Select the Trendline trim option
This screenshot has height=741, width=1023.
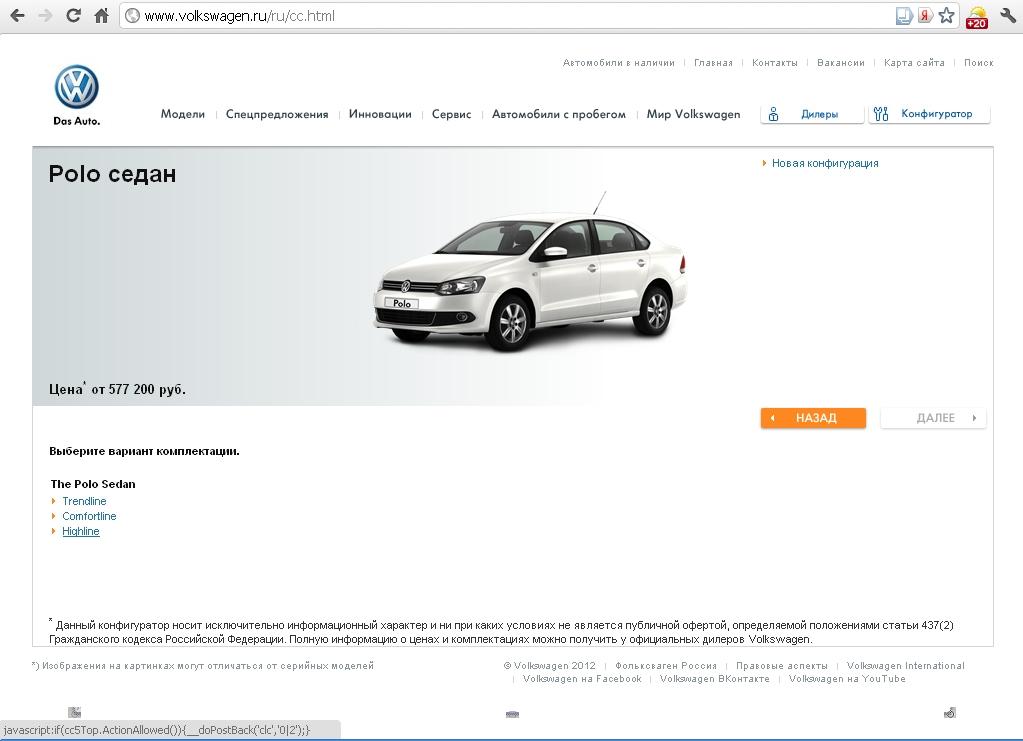click(x=84, y=501)
